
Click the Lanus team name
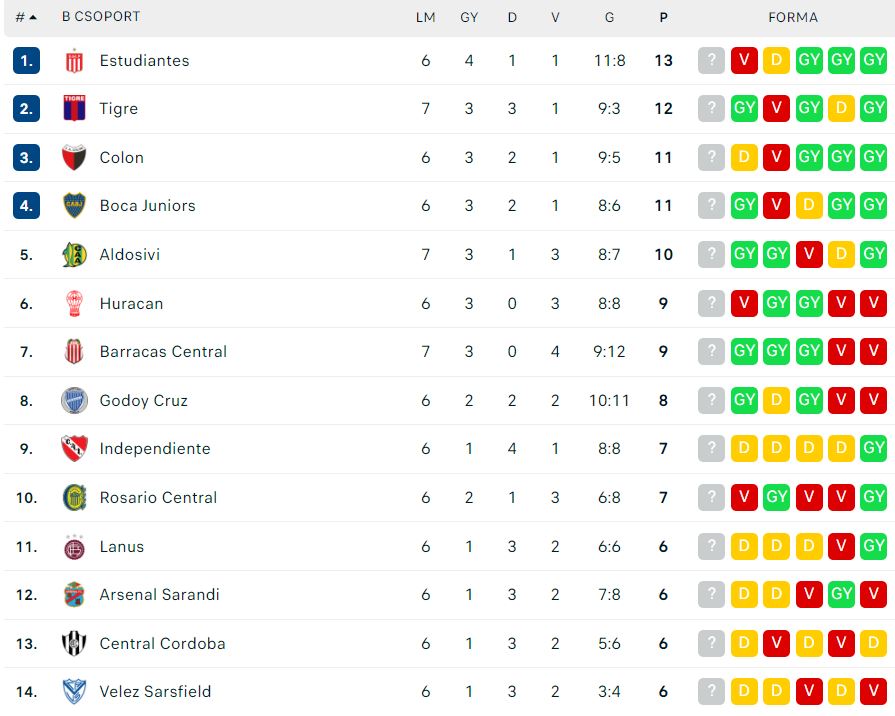(122, 546)
